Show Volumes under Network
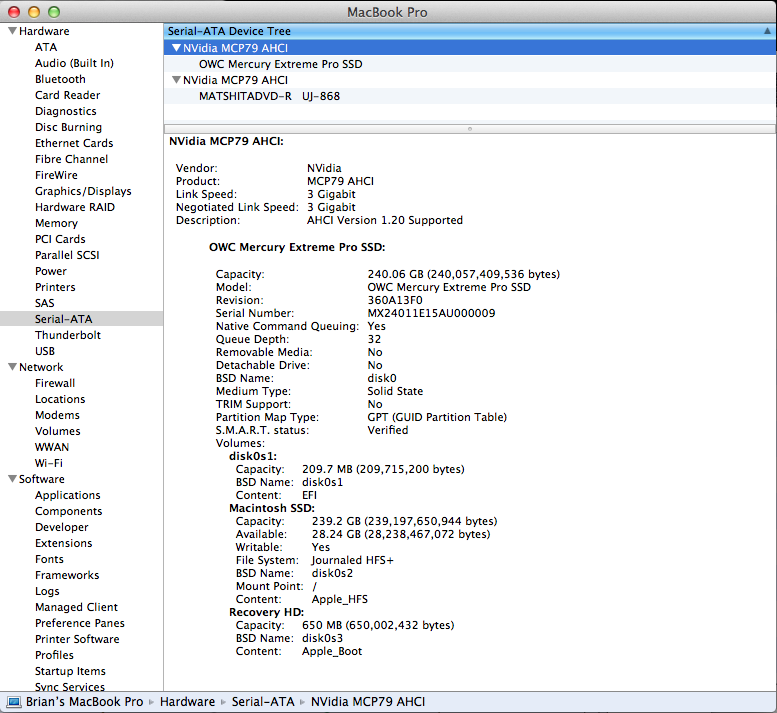The width and height of the screenshot is (777, 713). pyautogui.click(x=57, y=431)
